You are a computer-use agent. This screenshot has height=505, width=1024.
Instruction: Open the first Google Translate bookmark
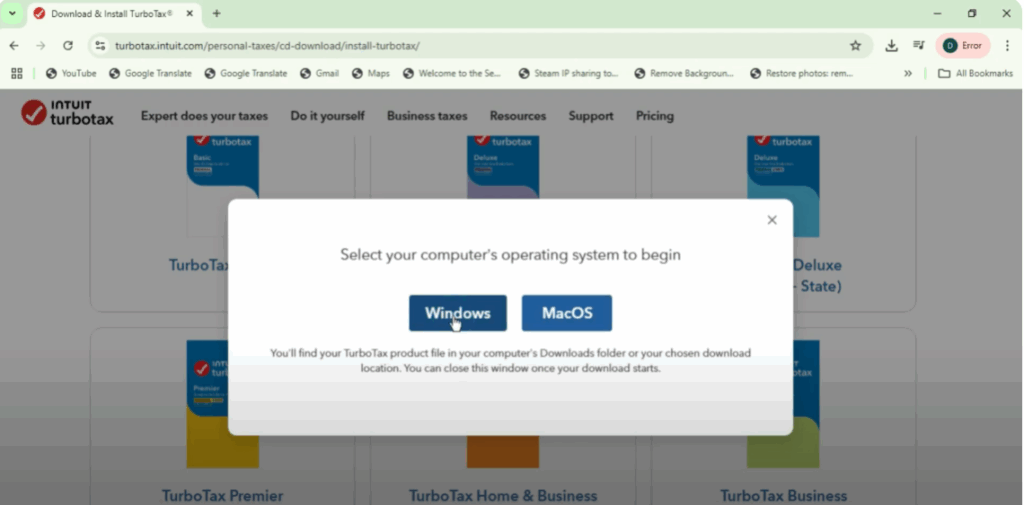coord(150,73)
